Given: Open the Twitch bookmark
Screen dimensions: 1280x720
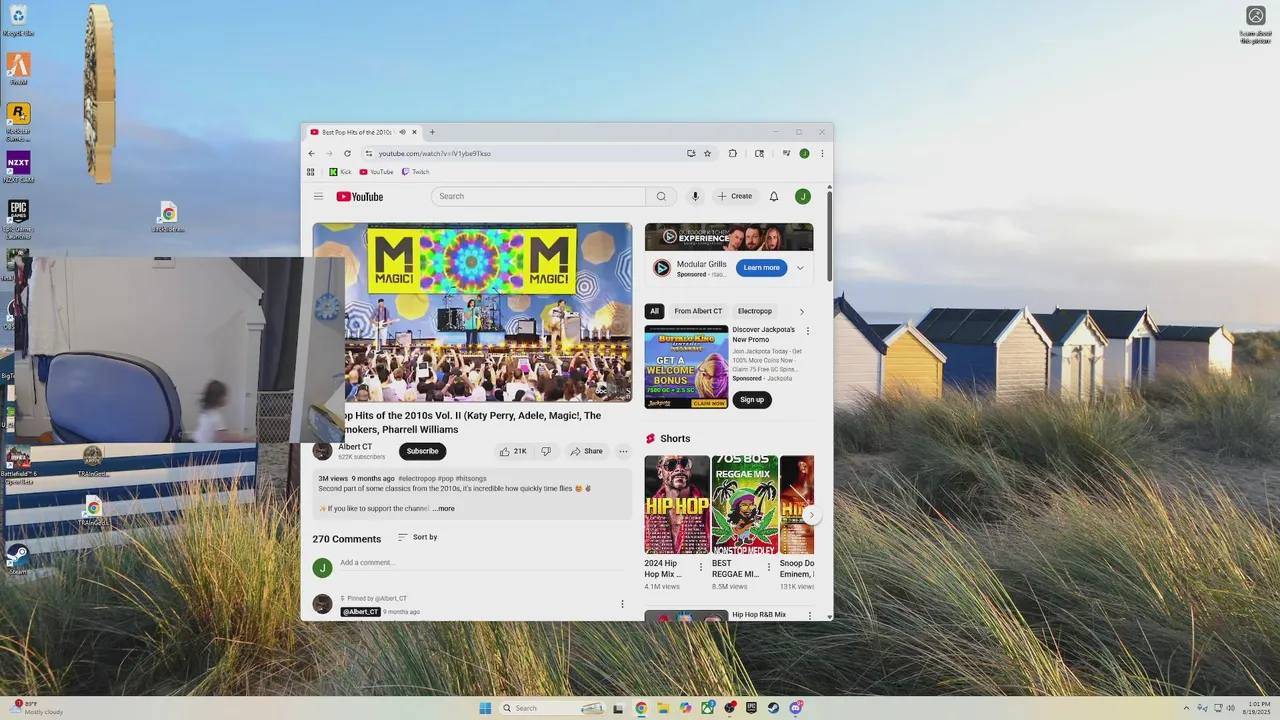Looking at the screenshot, I should [x=415, y=172].
